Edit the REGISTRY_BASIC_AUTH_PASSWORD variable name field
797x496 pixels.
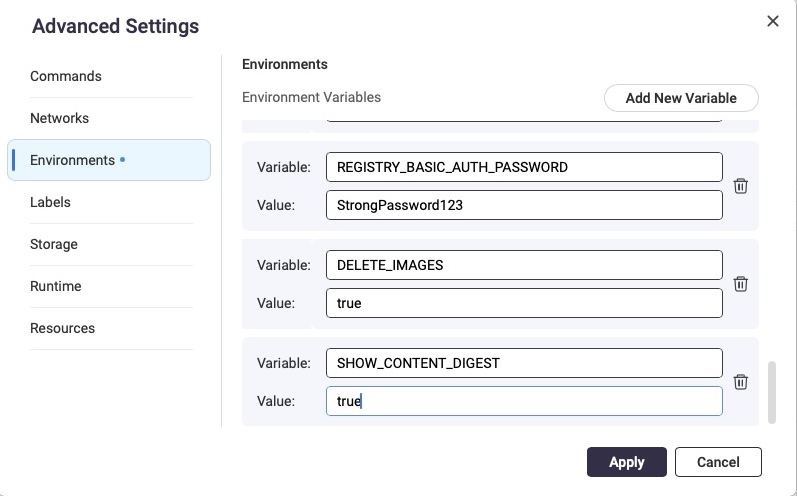click(524, 167)
